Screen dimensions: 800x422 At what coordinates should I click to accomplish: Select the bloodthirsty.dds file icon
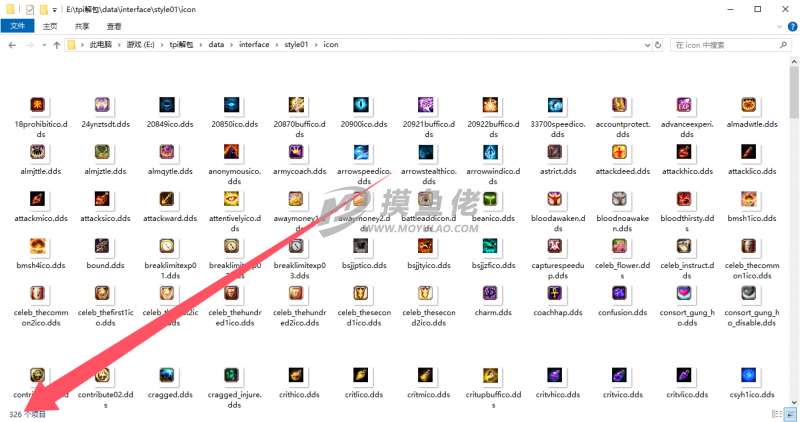[684, 199]
